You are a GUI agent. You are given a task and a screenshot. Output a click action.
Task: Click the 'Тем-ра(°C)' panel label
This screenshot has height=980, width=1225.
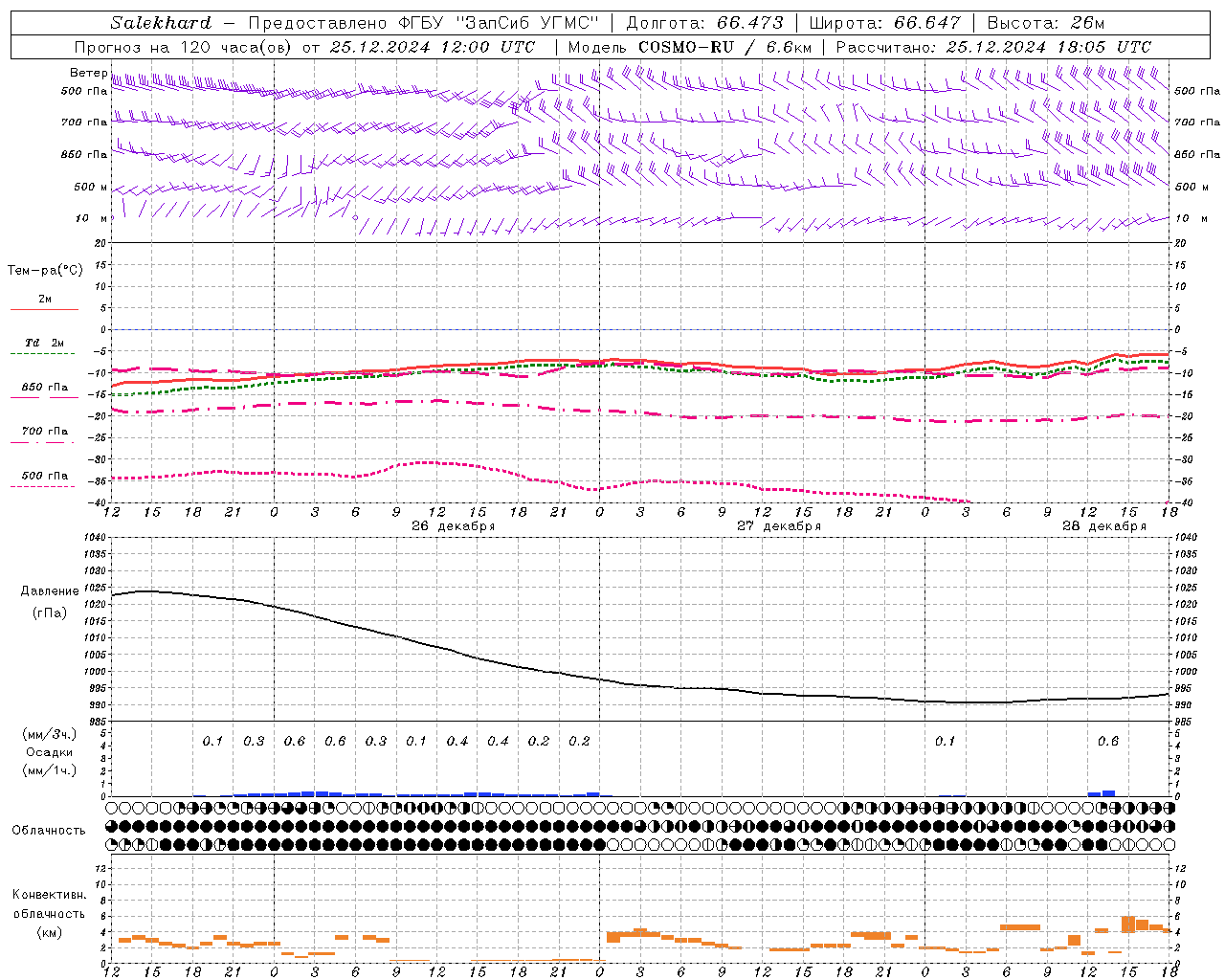point(45,271)
